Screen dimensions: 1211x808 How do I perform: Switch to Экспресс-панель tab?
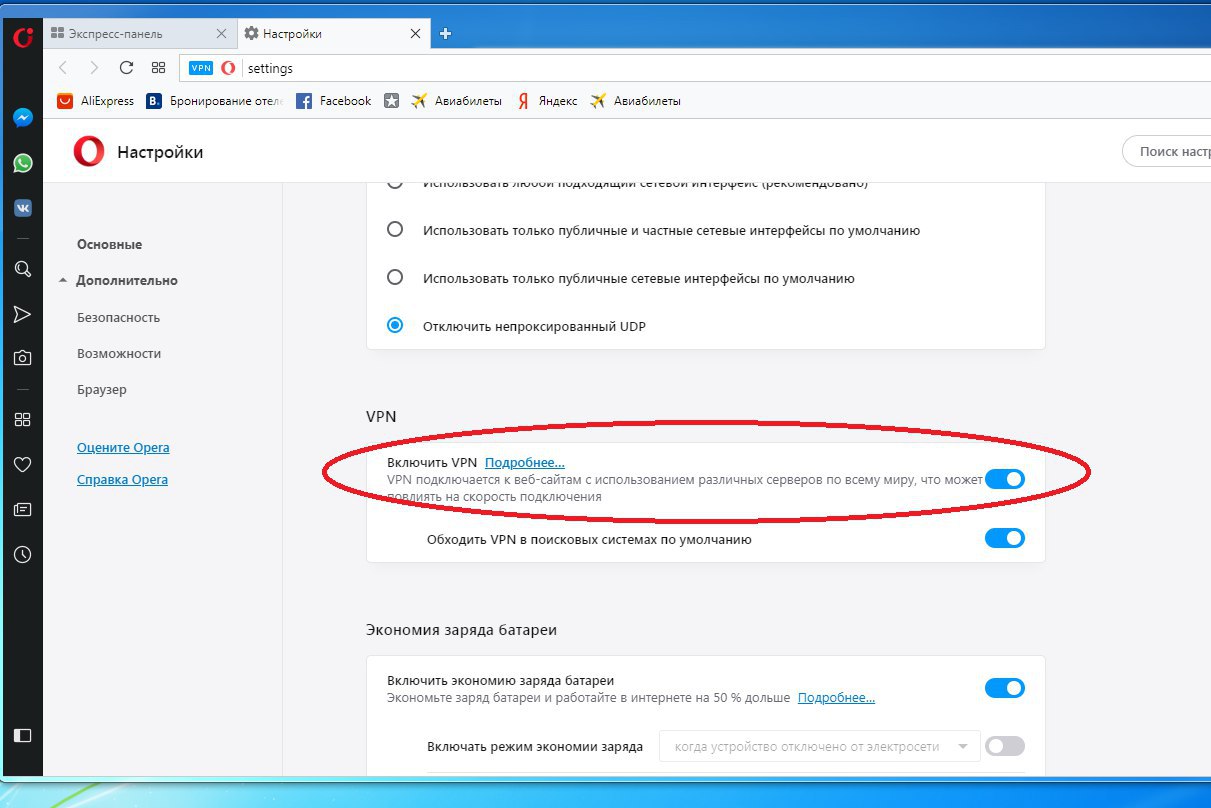[x=140, y=34]
